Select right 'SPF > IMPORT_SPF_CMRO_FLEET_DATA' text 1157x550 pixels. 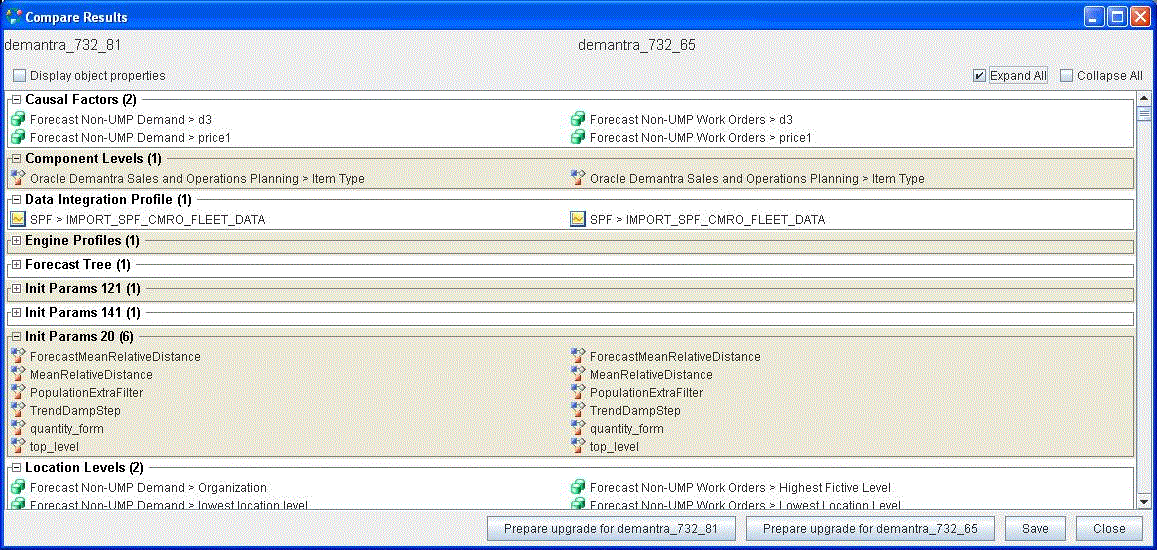[707, 219]
